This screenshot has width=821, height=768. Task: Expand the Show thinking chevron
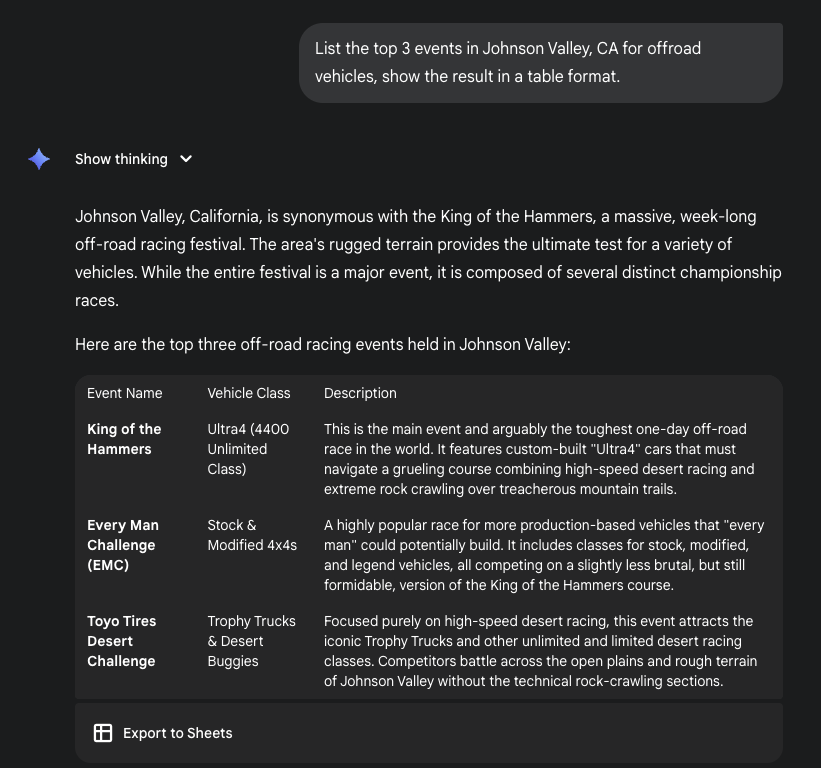(186, 159)
